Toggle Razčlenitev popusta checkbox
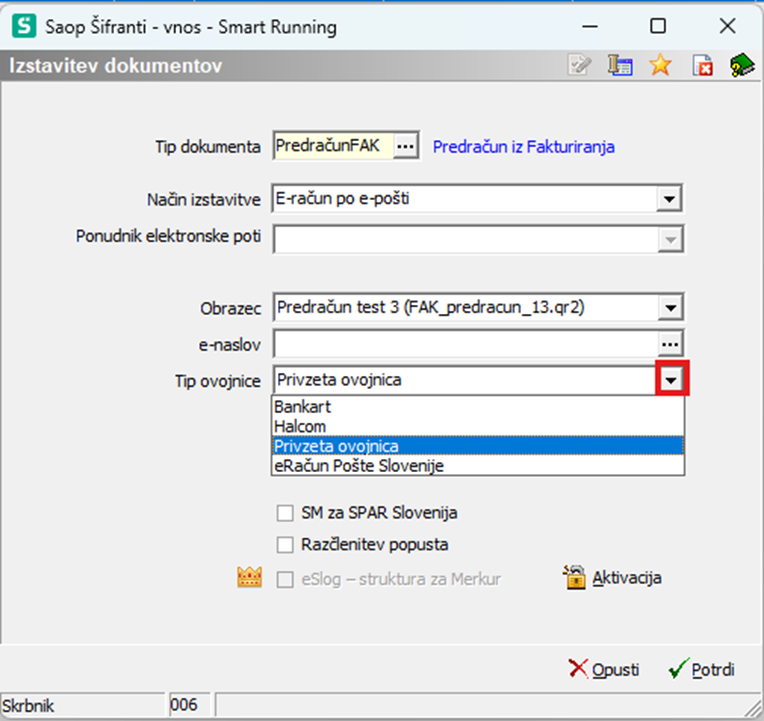764x721 pixels. (285, 545)
